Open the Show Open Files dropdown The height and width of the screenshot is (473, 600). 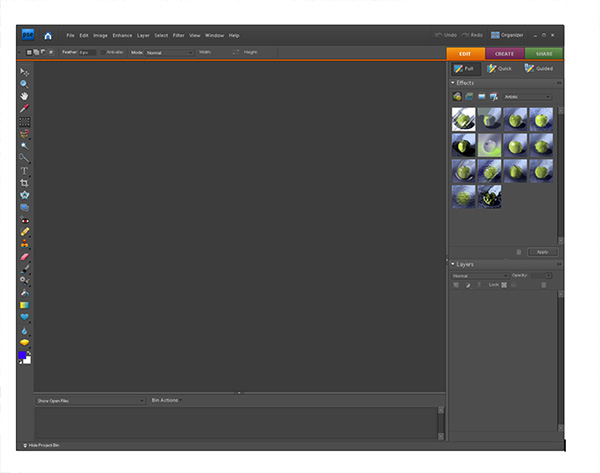(90, 401)
